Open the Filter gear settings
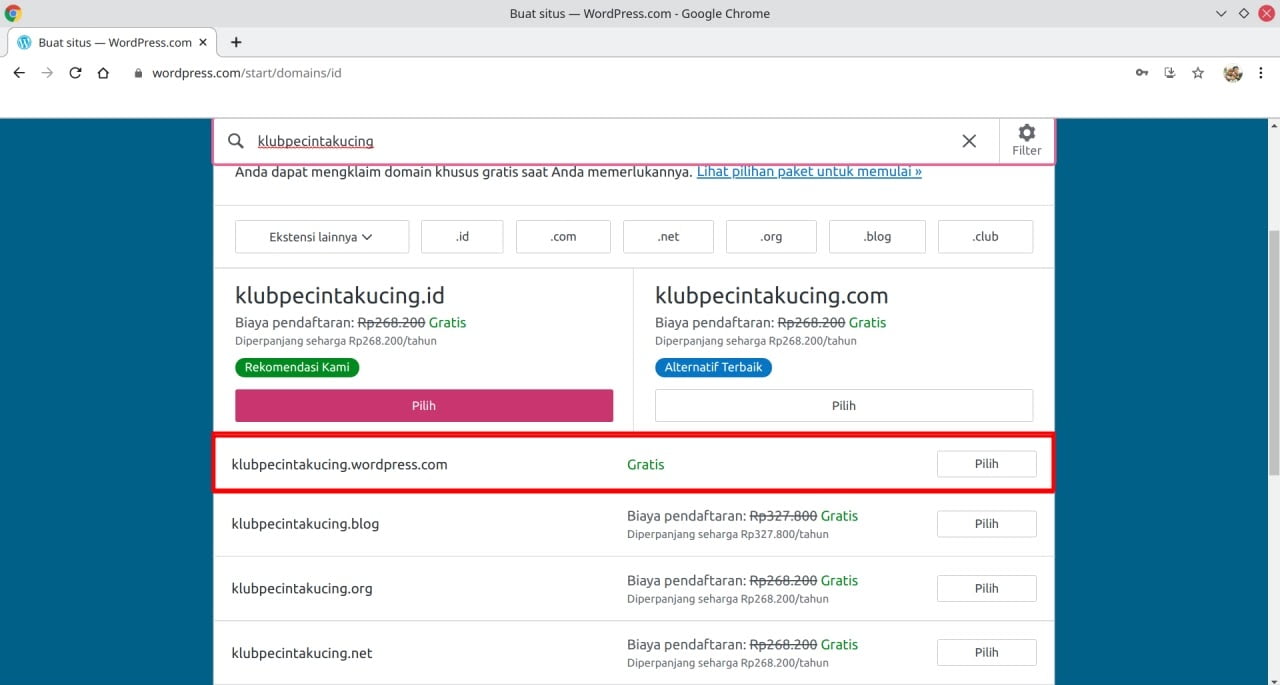The height and width of the screenshot is (685, 1280). [x=1027, y=140]
